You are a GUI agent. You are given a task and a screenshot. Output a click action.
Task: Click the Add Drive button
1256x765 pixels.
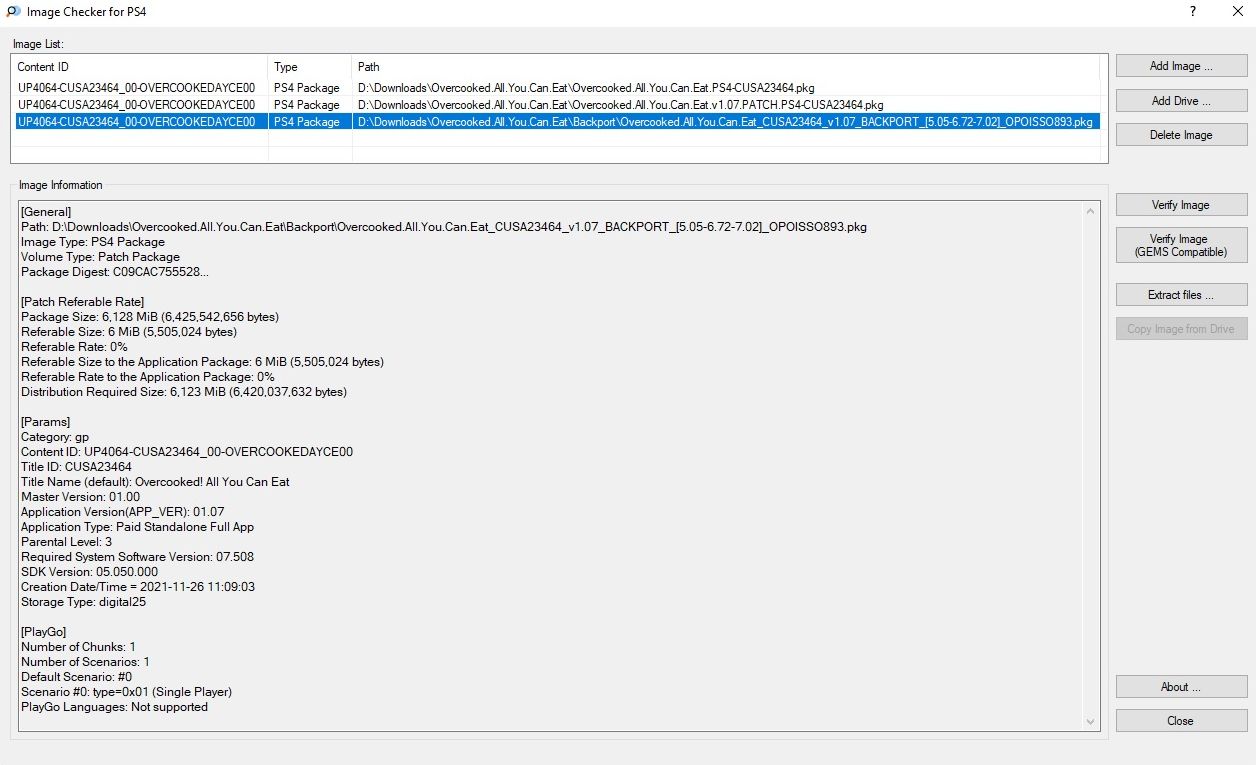point(1181,100)
